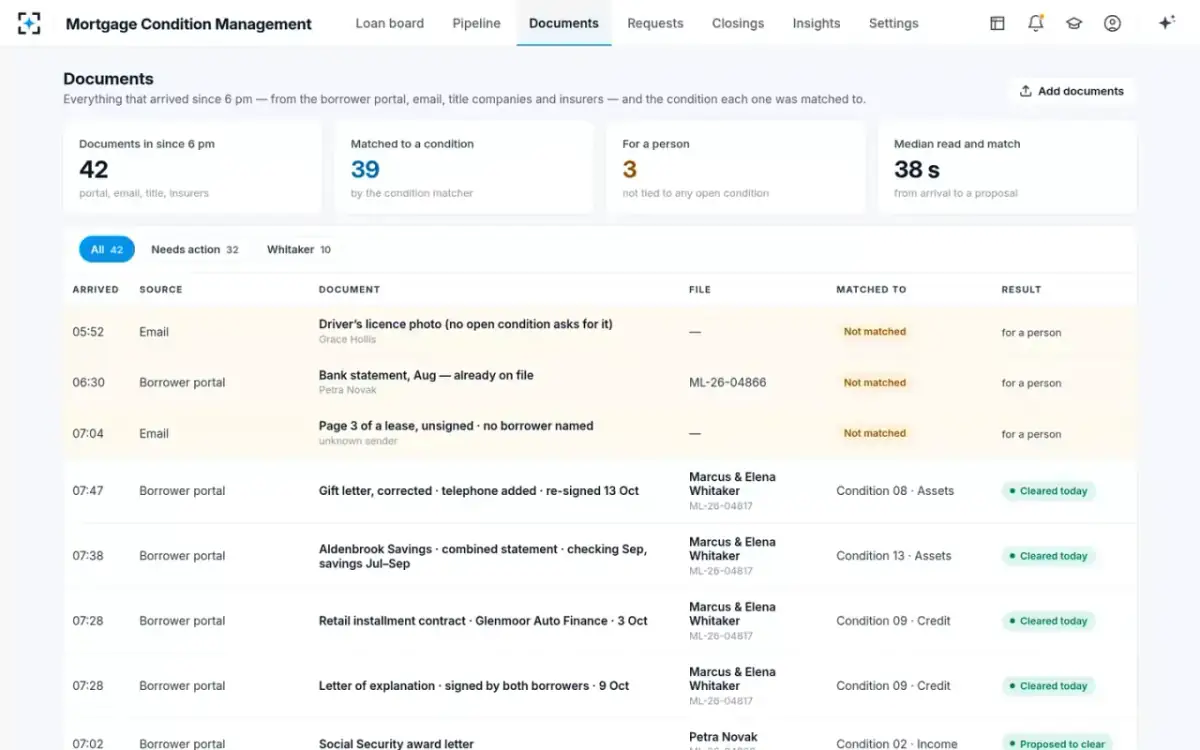Sort by the DOCUMENT column header
Viewport: 1200px width, 750px height.
[349, 289]
